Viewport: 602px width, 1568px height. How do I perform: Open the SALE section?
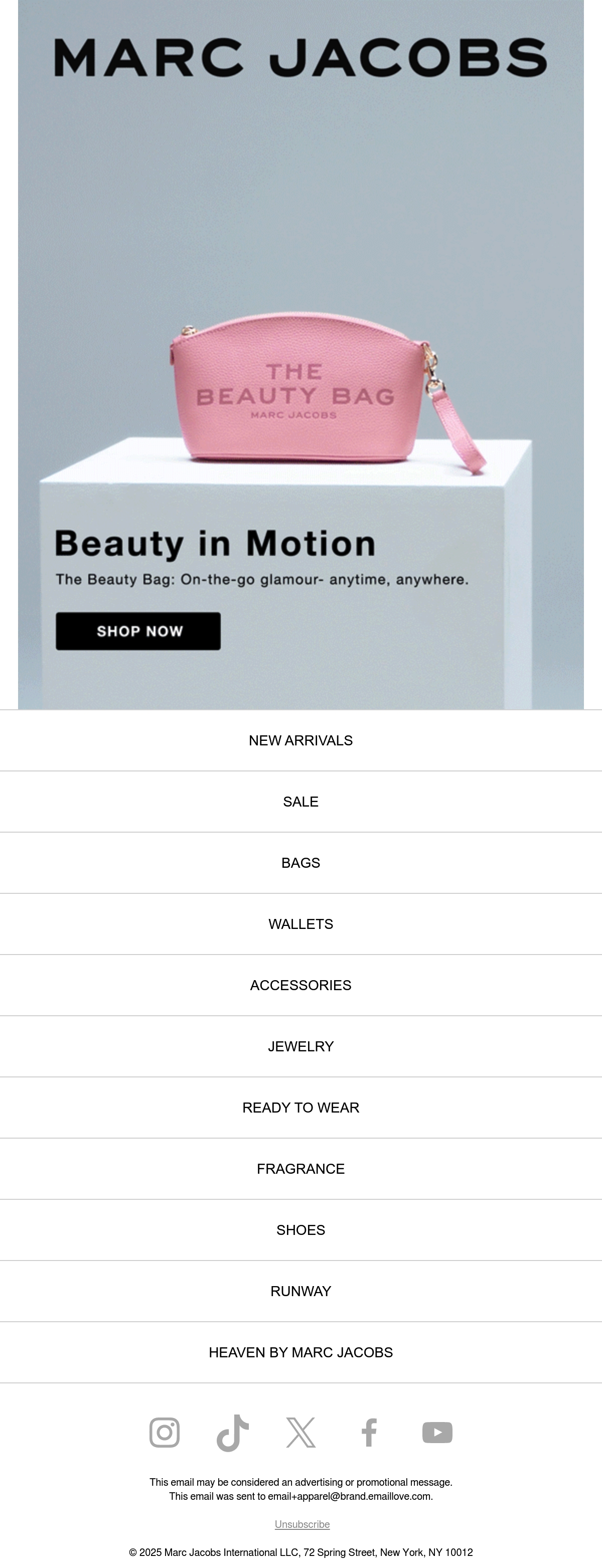click(x=300, y=802)
